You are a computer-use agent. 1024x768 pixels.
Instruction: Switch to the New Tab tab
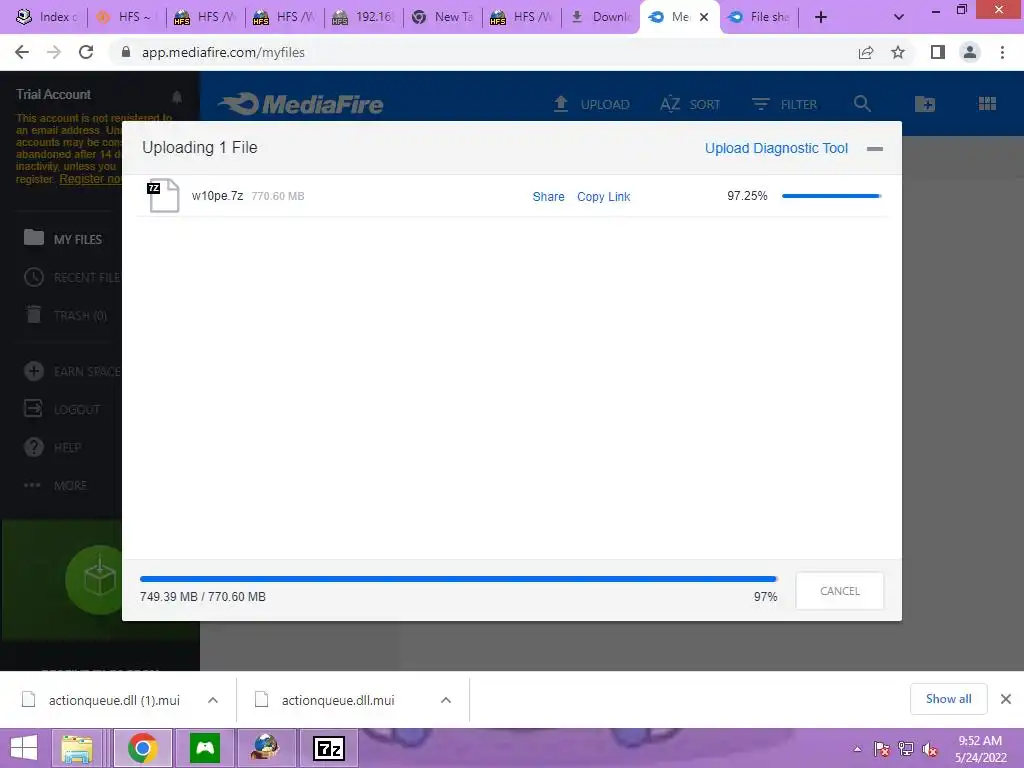pos(443,17)
